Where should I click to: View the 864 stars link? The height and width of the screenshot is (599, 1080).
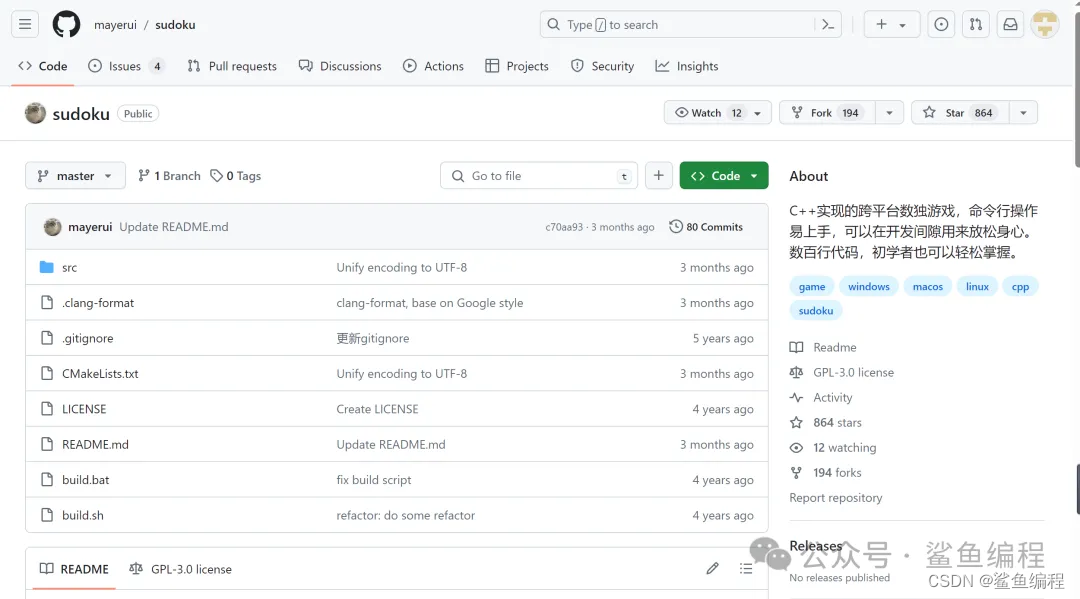(x=826, y=423)
